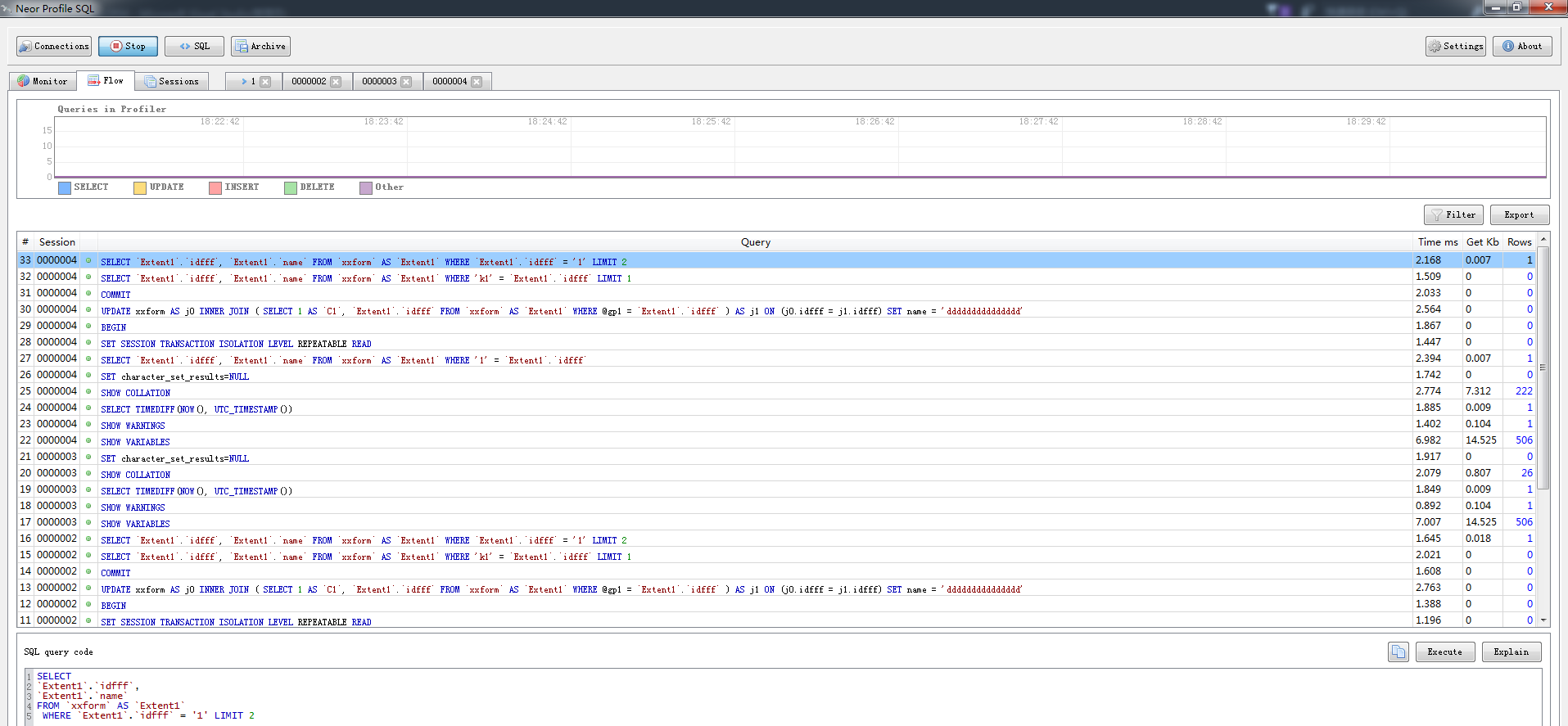Explain the selected SQL query
This screenshot has width=1568, height=726.
pos(1512,652)
